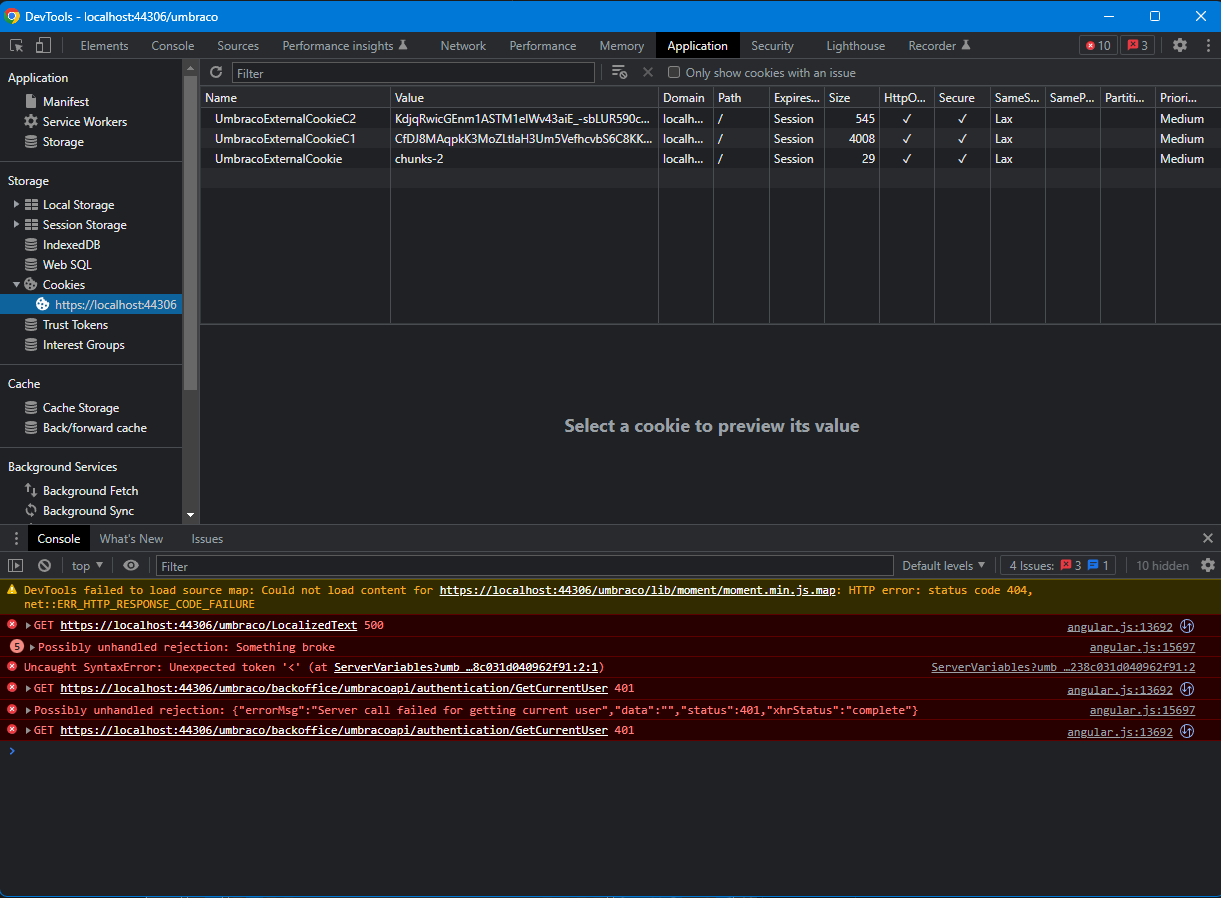Viewport: 1221px width, 898px height.
Task: Open Manifest in the Application sidebar
Action: point(66,101)
